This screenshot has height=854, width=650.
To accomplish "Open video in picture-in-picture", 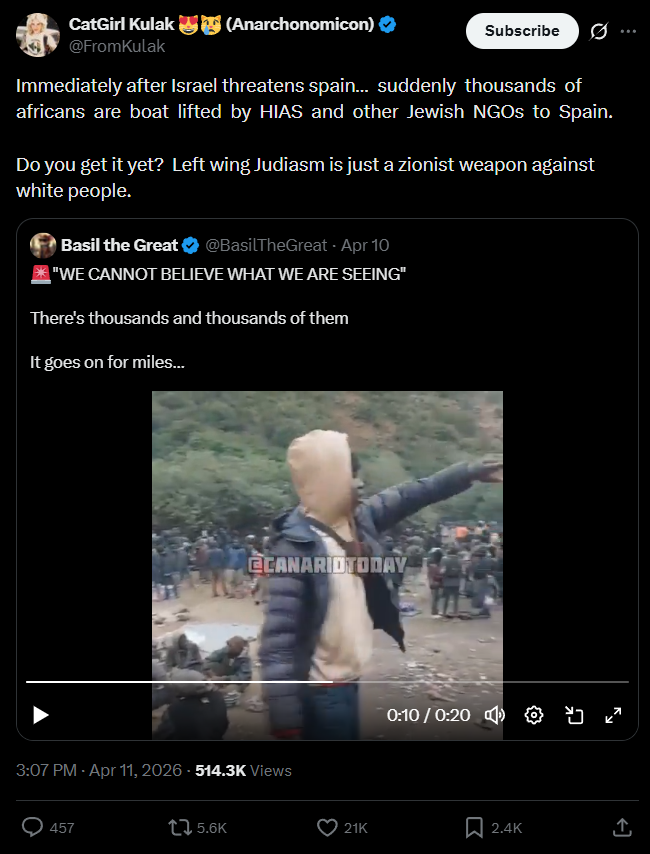I will [x=574, y=715].
